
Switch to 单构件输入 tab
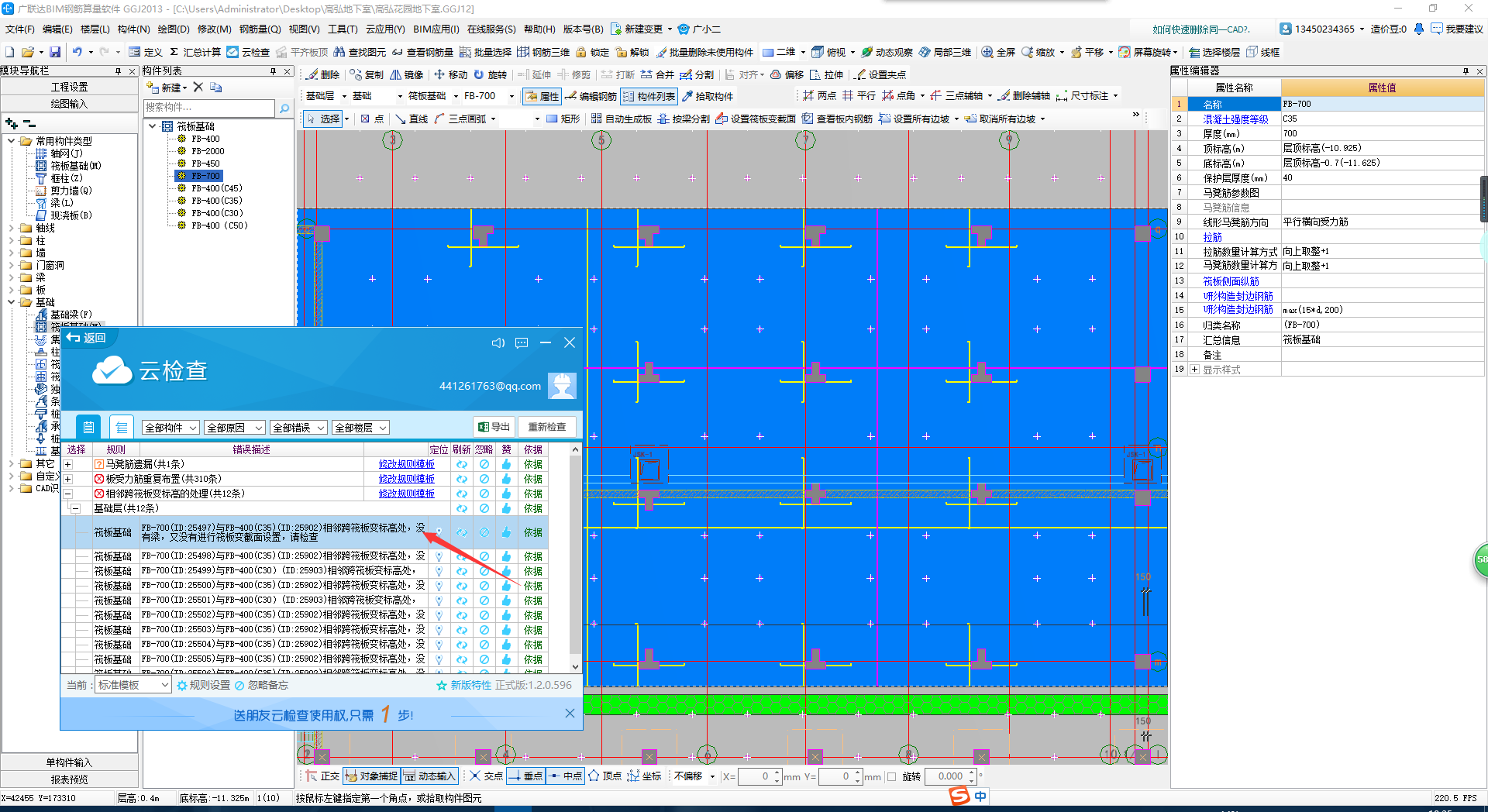[69, 762]
